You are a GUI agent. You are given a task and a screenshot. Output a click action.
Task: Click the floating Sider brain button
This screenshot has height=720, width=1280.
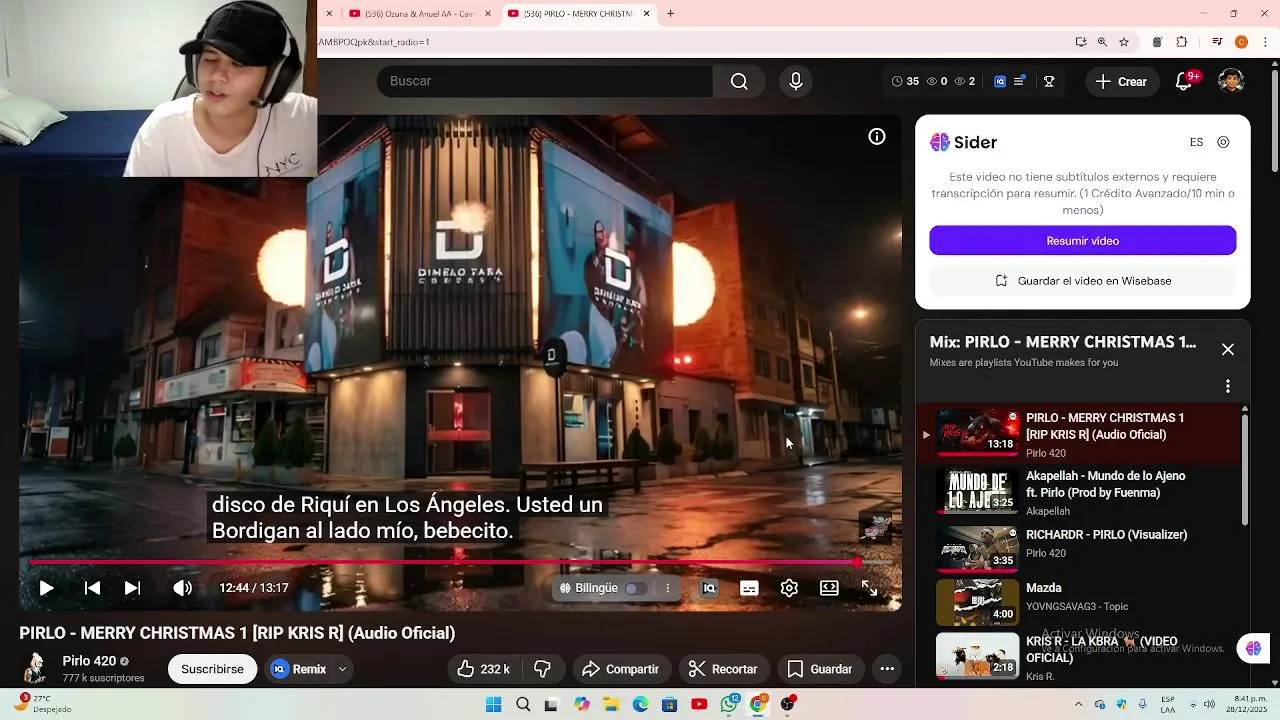point(1253,648)
